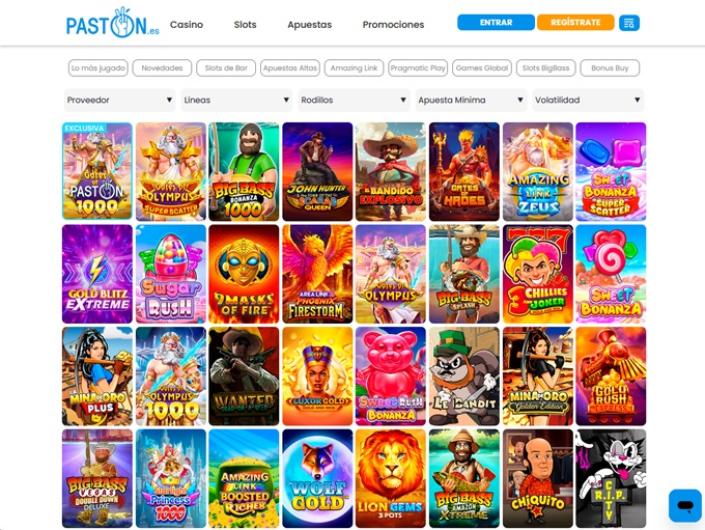Viewport: 705px width, 530px height.
Task: Go to the Casino menu item
Action: click(x=186, y=25)
